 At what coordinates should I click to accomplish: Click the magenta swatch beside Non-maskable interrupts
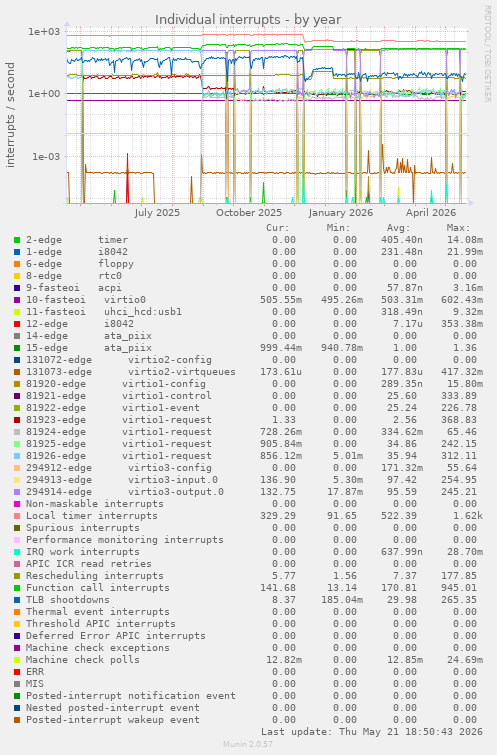pyautogui.click(x=17, y=504)
